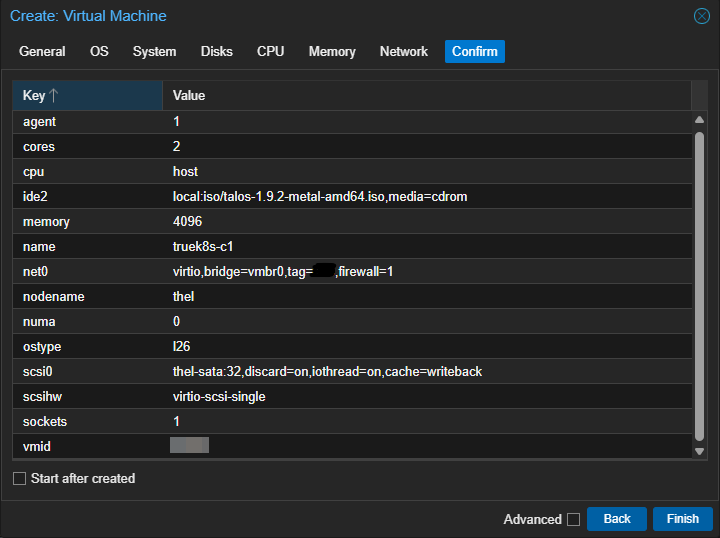The image size is (720, 538).
Task: Select the scsi0 disk row
Action: (327, 372)
